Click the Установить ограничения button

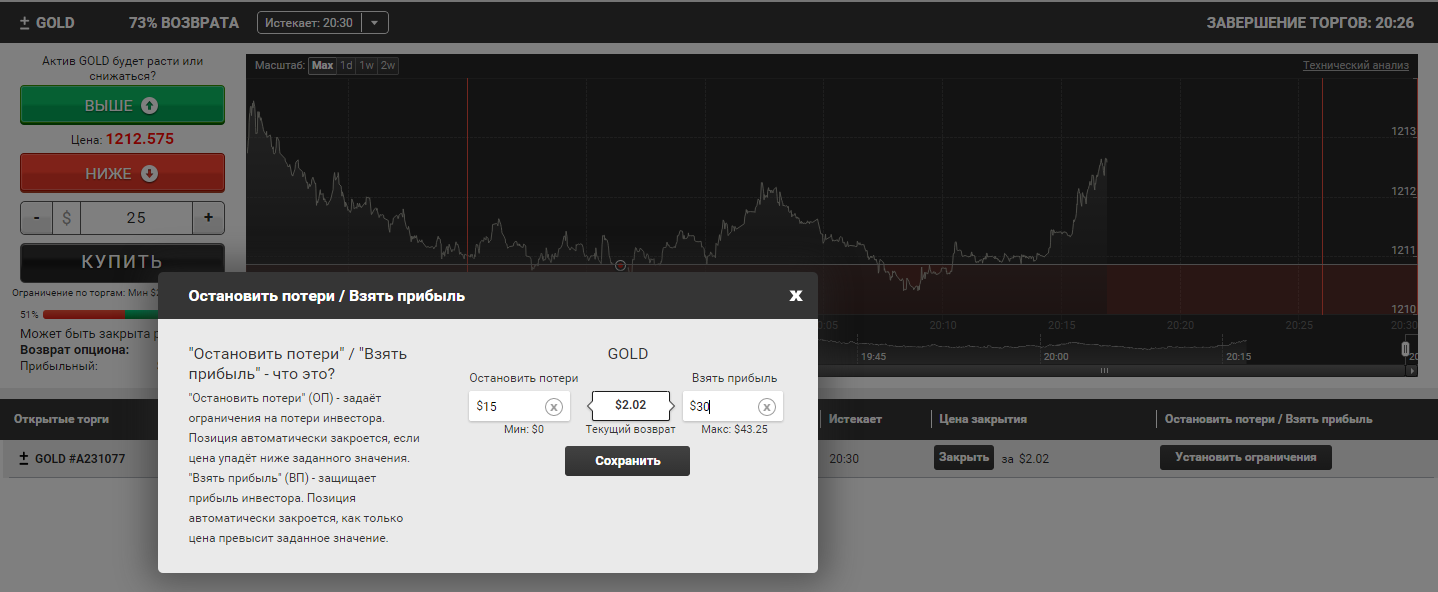(x=1245, y=458)
